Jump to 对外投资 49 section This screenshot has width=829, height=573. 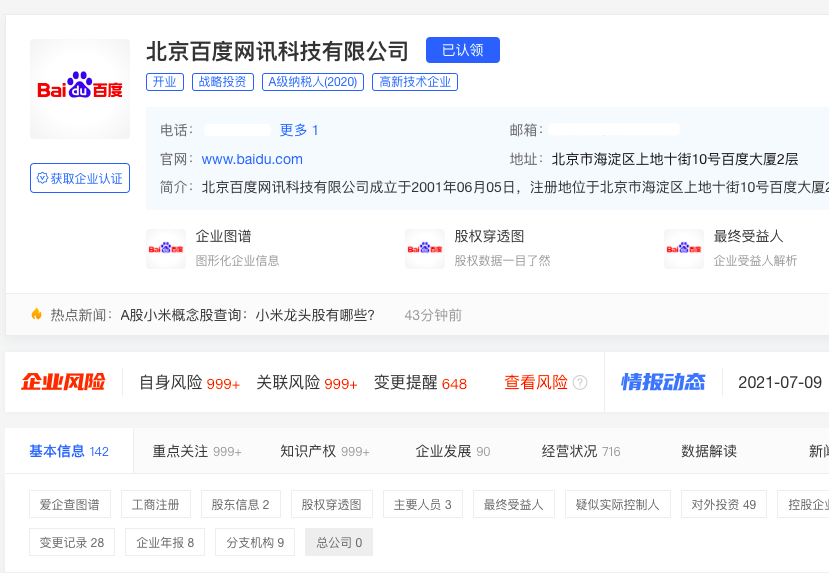(x=724, y=504)
